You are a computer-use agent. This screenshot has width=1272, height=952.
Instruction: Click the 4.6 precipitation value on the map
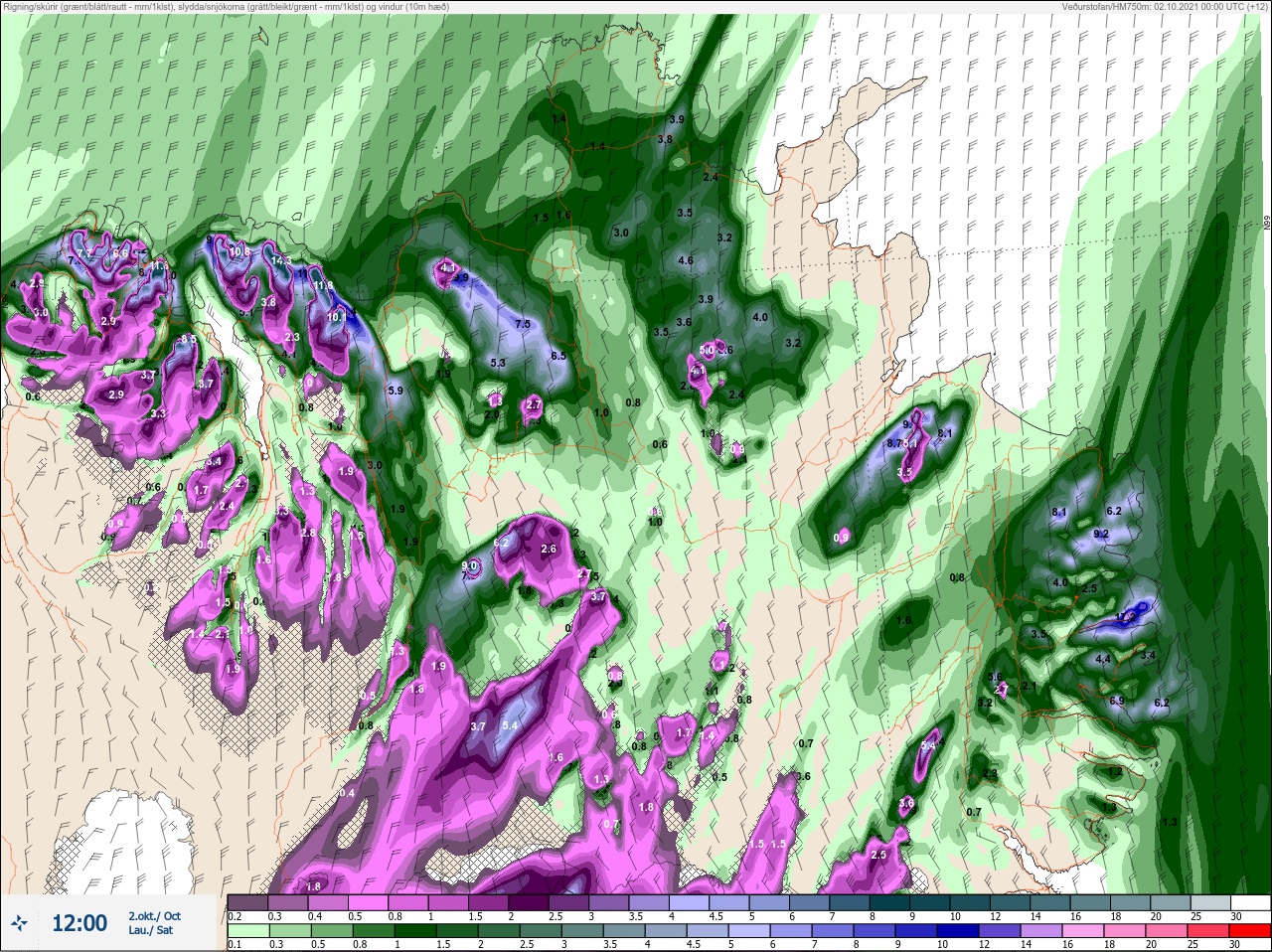point(685,261)
